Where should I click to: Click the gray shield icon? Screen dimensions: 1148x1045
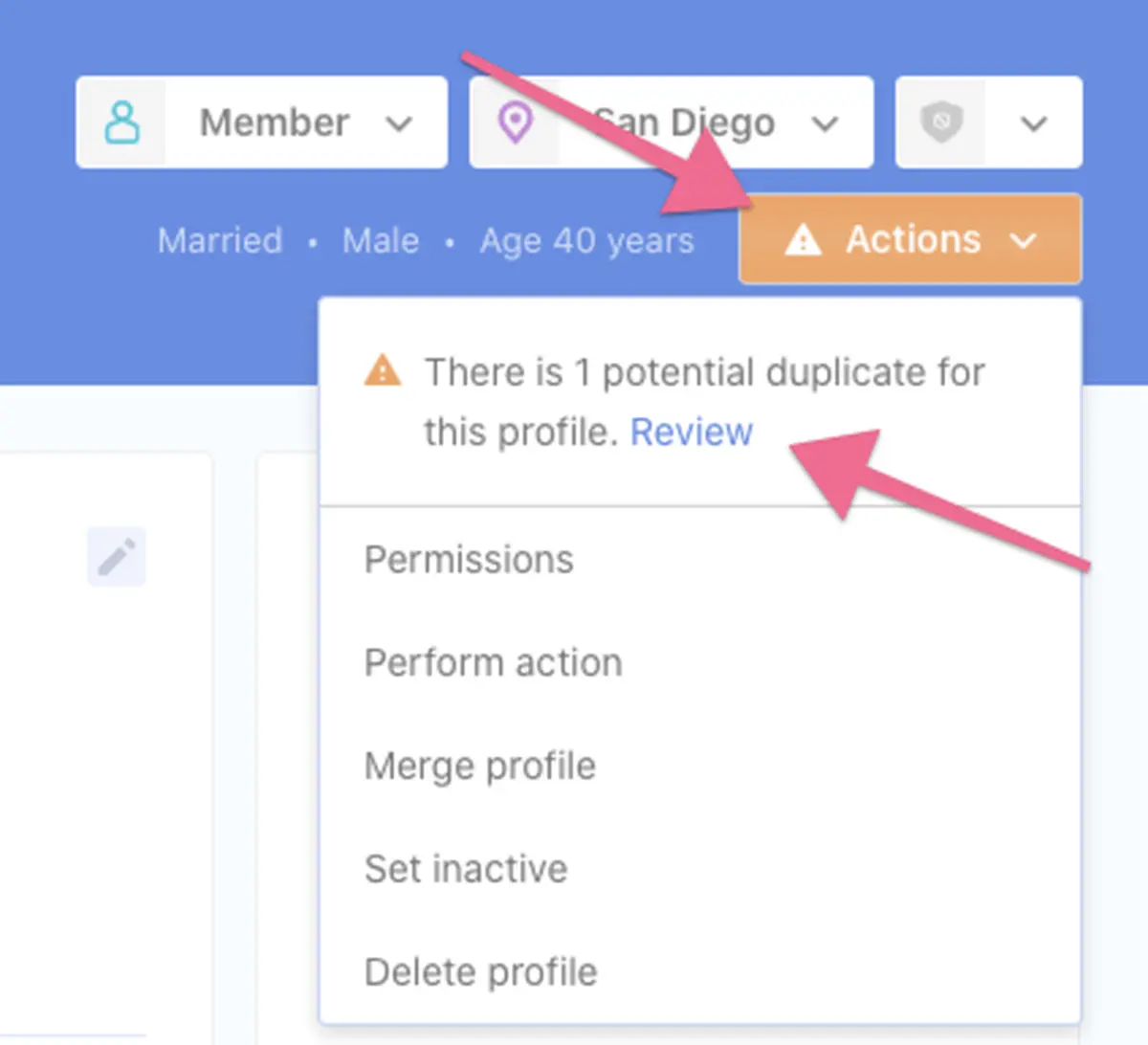pyautogui.click(x=941, y=122)
